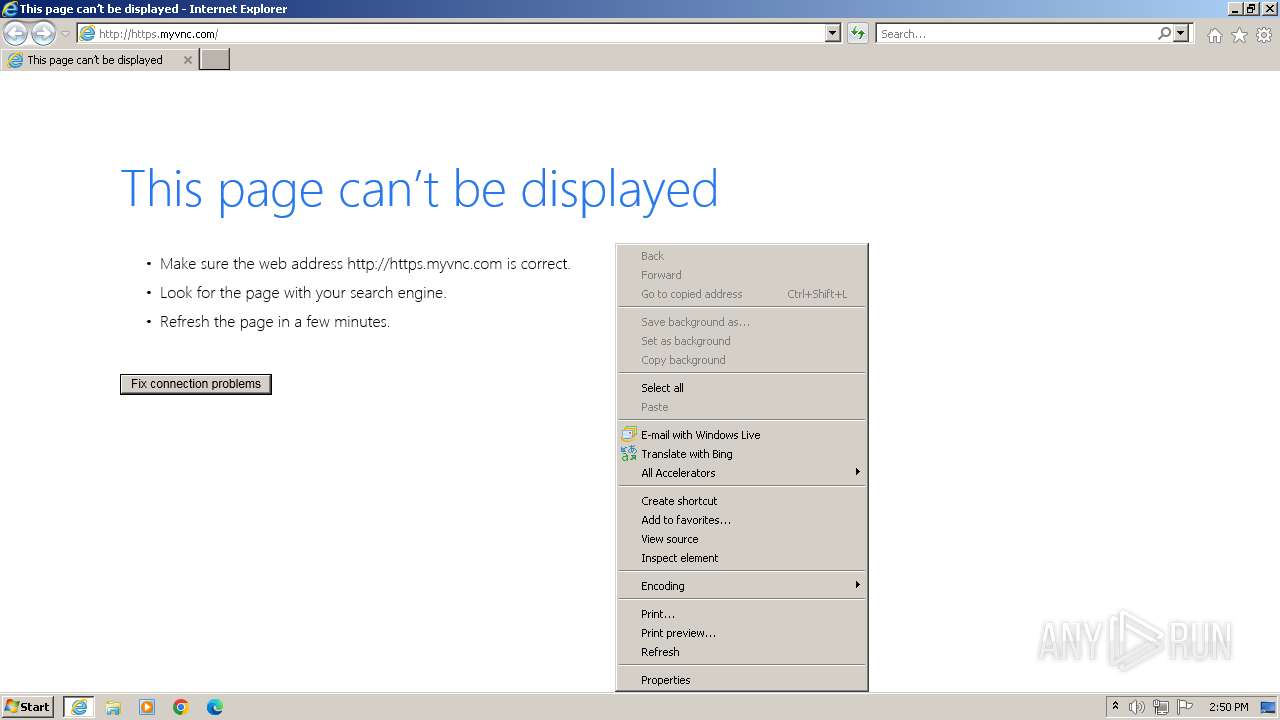Expand the address bar autocomplete dropdown
The width and height of the screenshot is (1280, 720).
point(833,33)
